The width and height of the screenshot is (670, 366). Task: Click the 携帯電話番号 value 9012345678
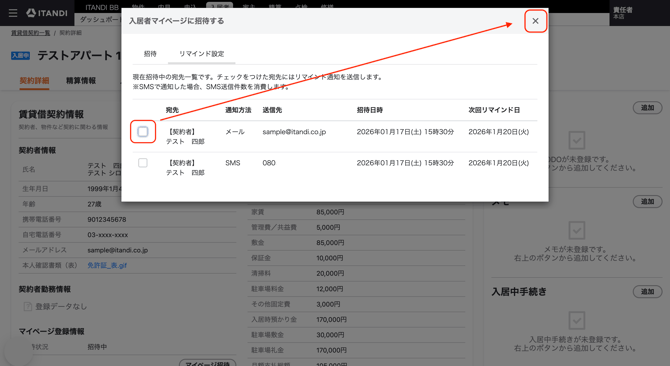[106, 220]
